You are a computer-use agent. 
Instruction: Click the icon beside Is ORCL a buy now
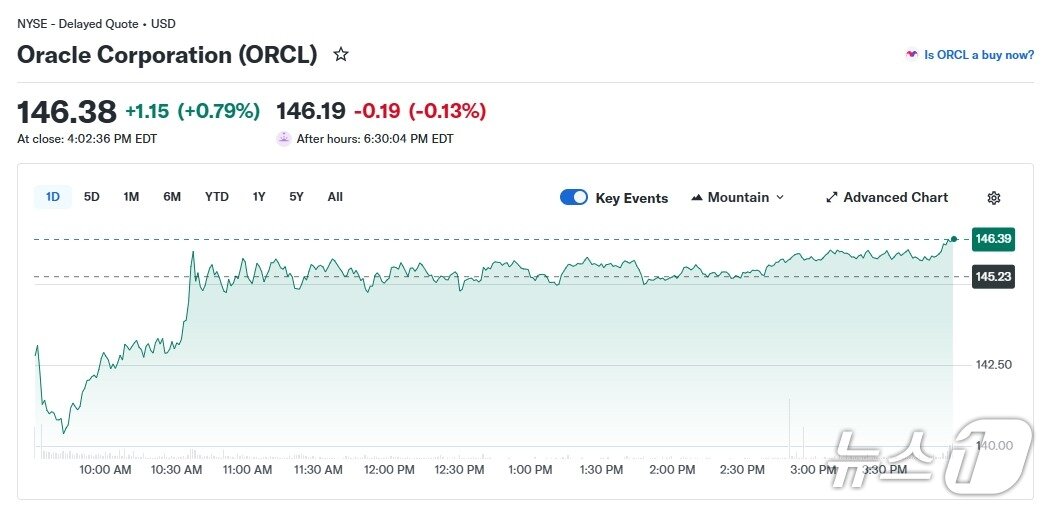[911, 55]
